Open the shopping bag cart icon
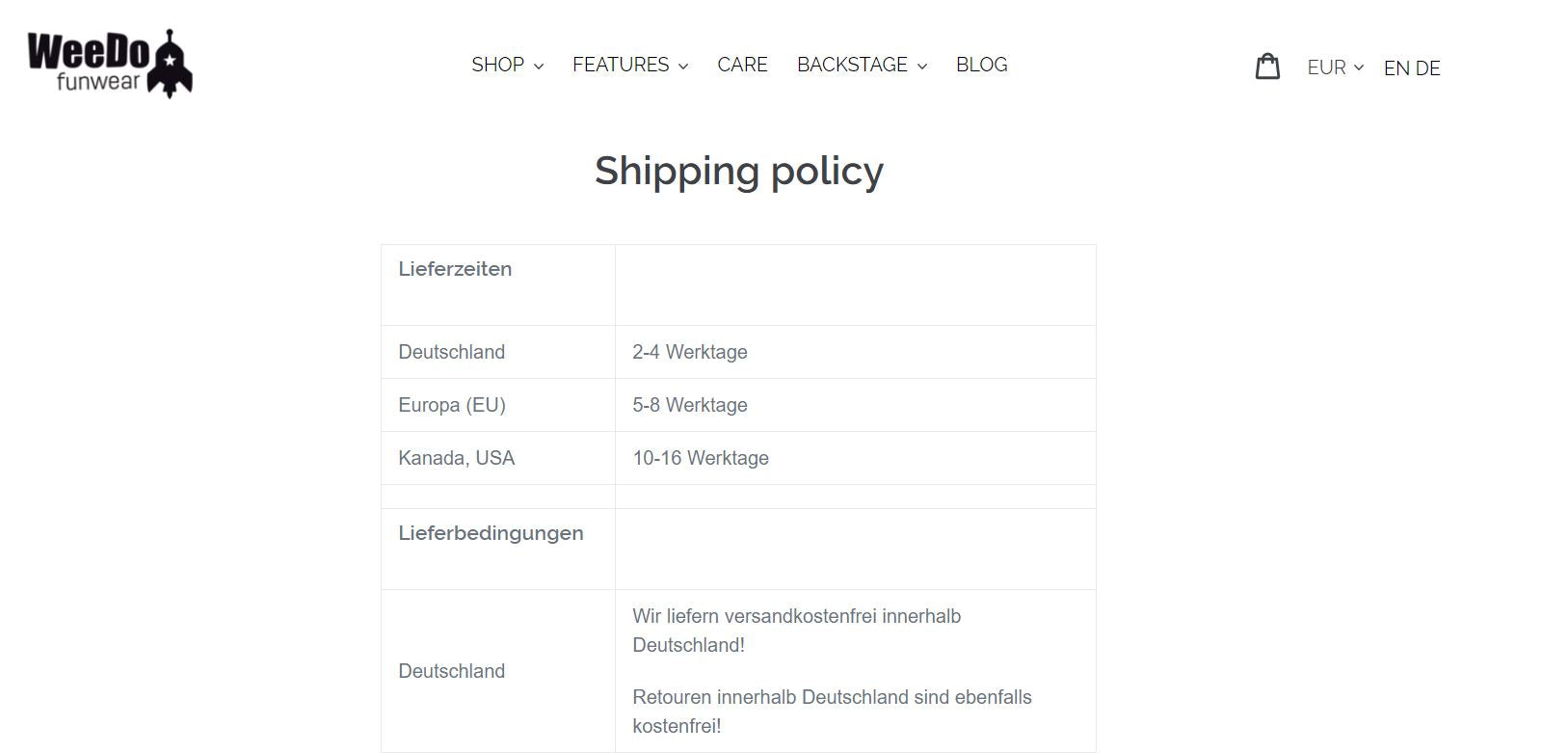Screen dimensions: 1568x753 pos(1267,67)
